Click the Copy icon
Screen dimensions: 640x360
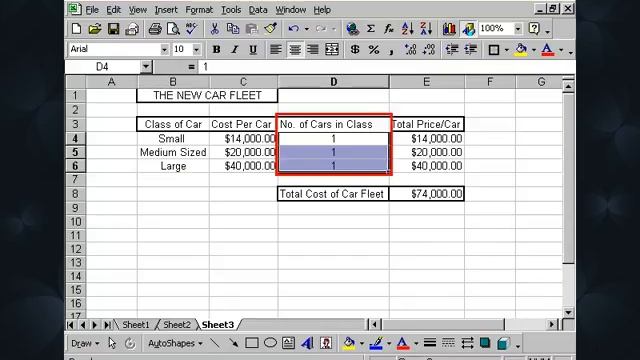click(233, 29)
